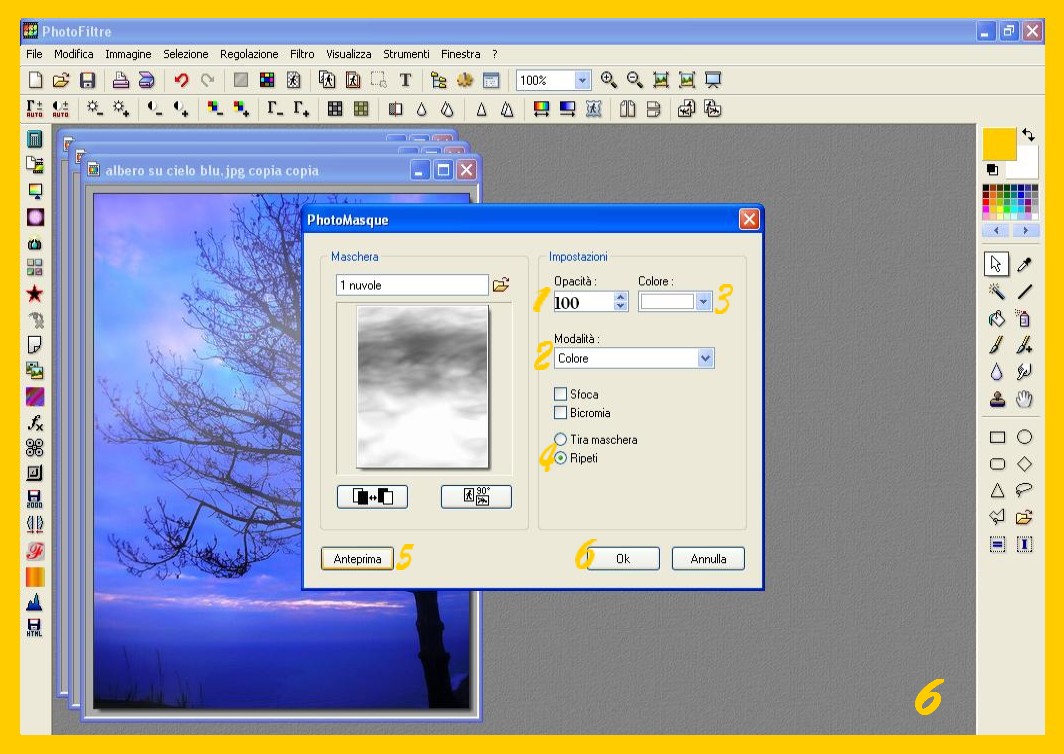This screenshot has width=1064, height=754.
Task: Select the Pipette eyedropper tool
Action: (1024, 264)
